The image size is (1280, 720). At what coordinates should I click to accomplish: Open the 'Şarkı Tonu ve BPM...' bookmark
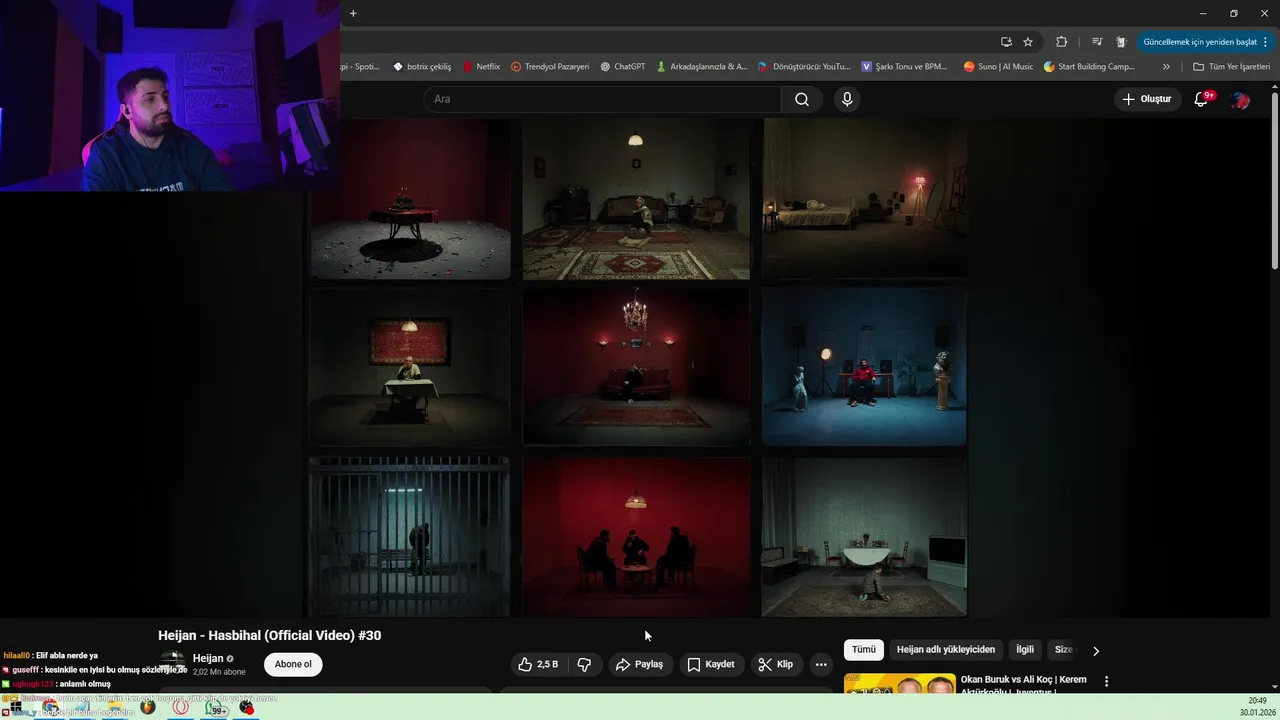[904, 67]
